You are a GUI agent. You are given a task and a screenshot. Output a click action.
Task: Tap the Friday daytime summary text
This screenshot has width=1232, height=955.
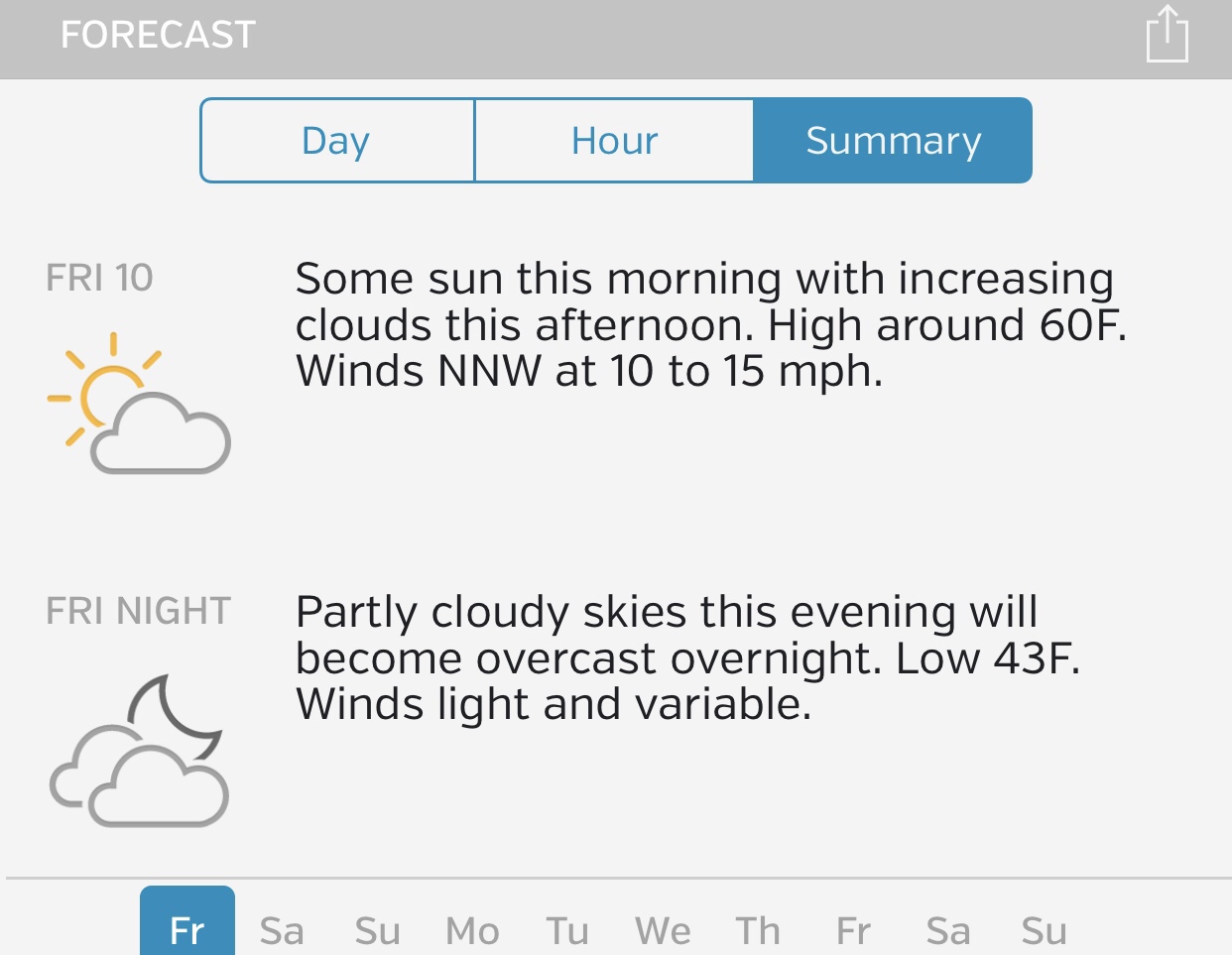point(710,325)
